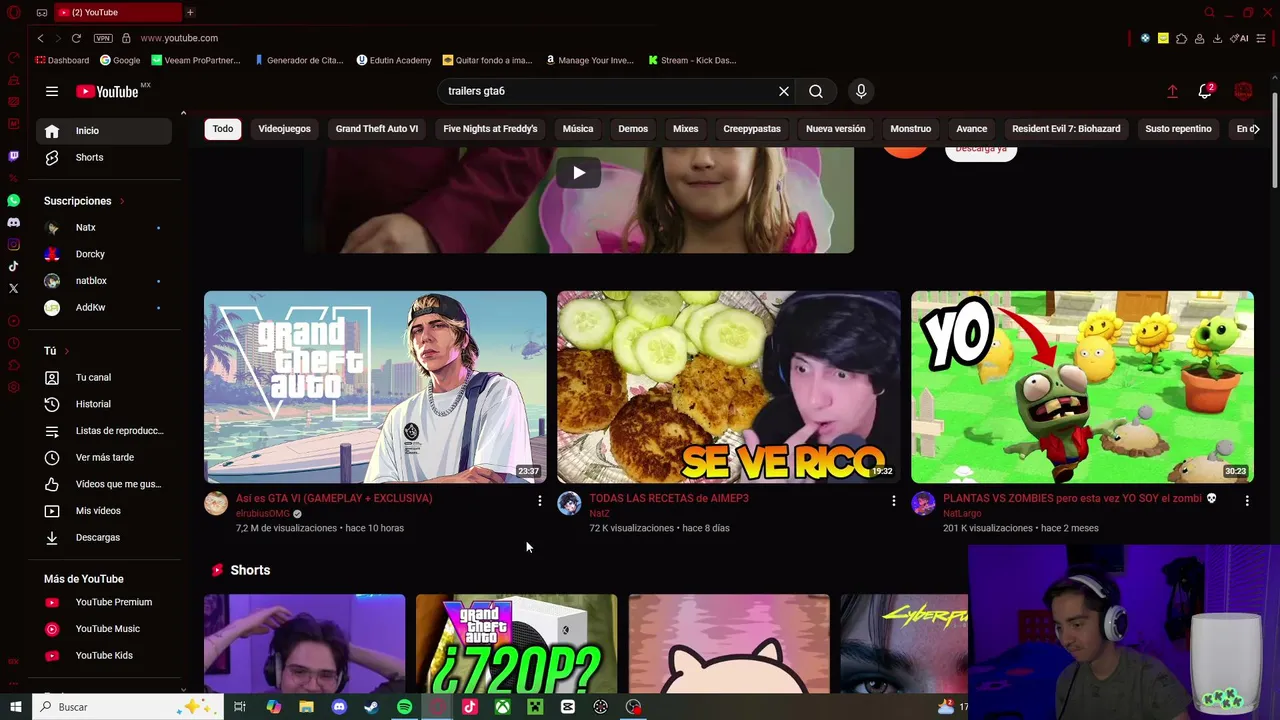This screenshot has height=720, width=1280.
Task: Select the Five Nights at Freddy's chip
Action: [490, 129]
